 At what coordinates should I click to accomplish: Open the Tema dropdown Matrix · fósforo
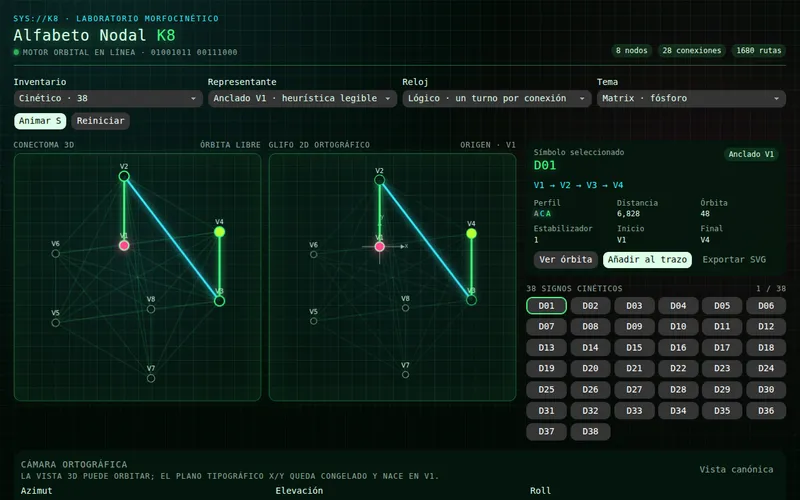click(x=691, y=98)
